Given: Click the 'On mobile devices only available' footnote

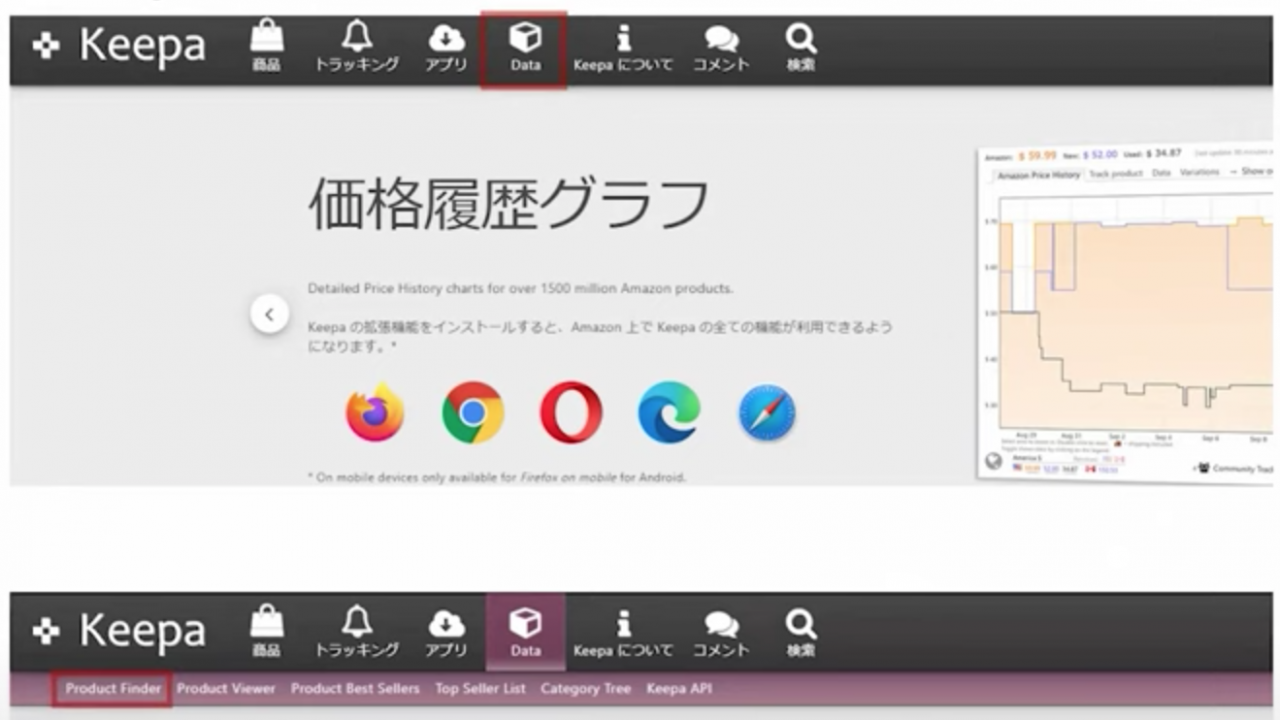Looking at the screenshot, I should pos(497,477).
